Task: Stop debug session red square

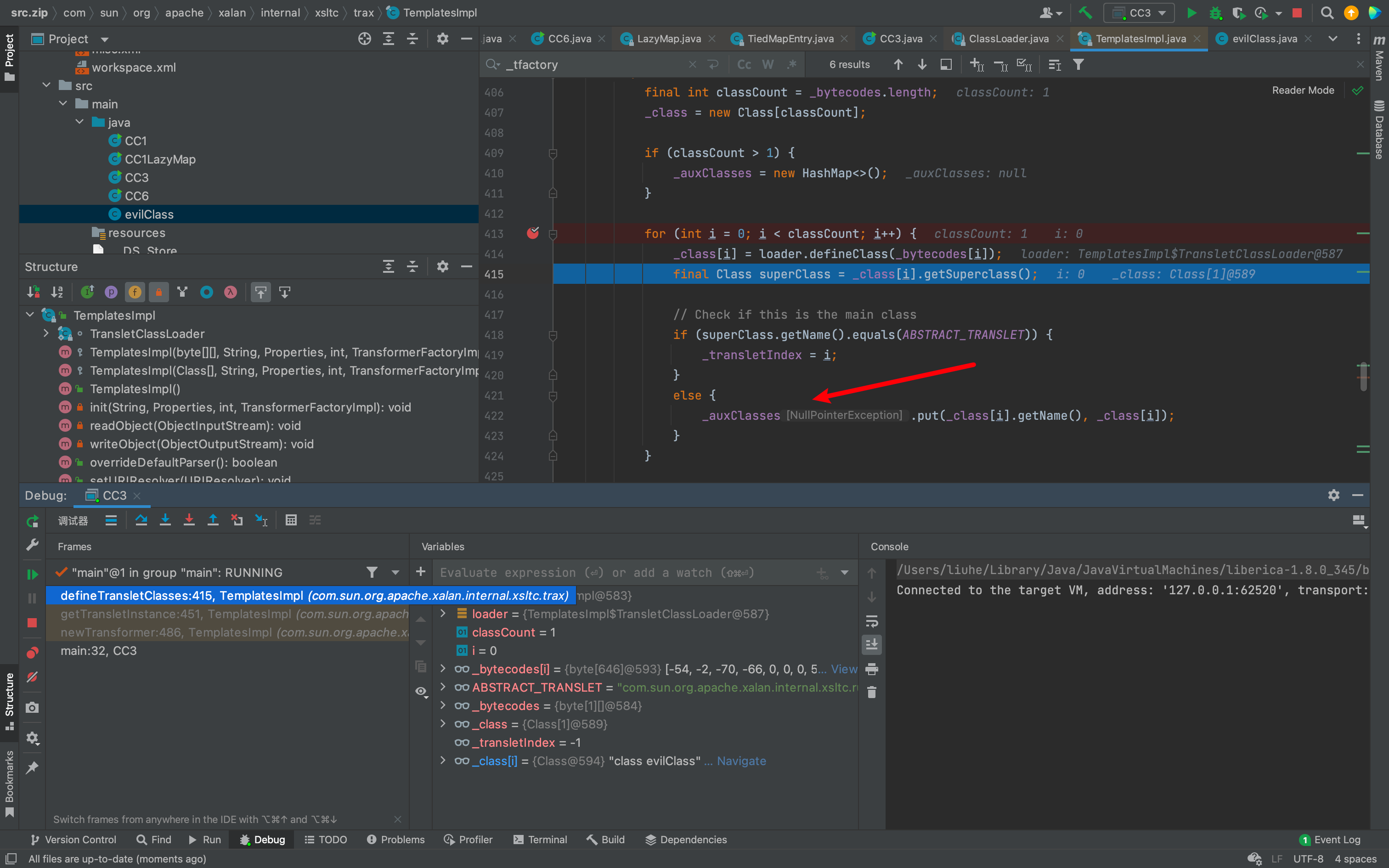Action: (32, 623)
